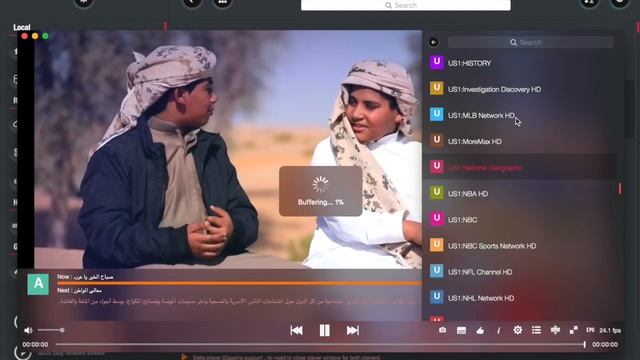Image resolution: width=640 pixels, height=360 pixels.
Task: Click the aspect ratio resize icon
Action: click(555, 330)
